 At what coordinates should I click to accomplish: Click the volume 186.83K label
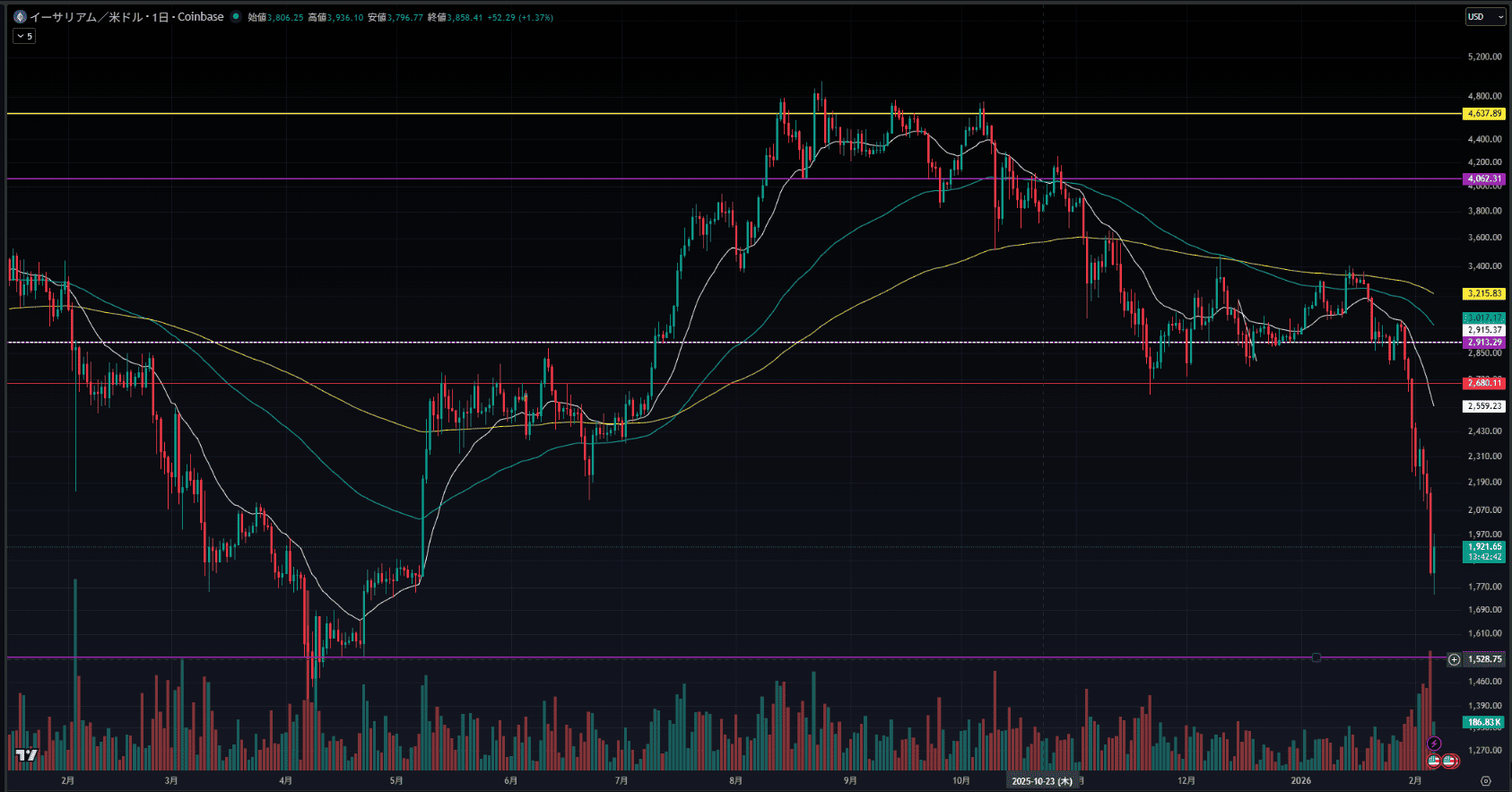pyautogui.click(x=1484, y=722)
